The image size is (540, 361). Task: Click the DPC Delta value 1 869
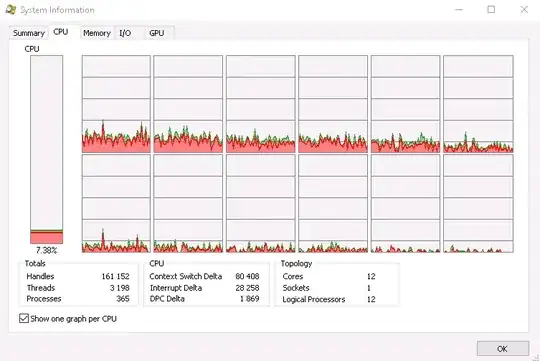point(250,299)
